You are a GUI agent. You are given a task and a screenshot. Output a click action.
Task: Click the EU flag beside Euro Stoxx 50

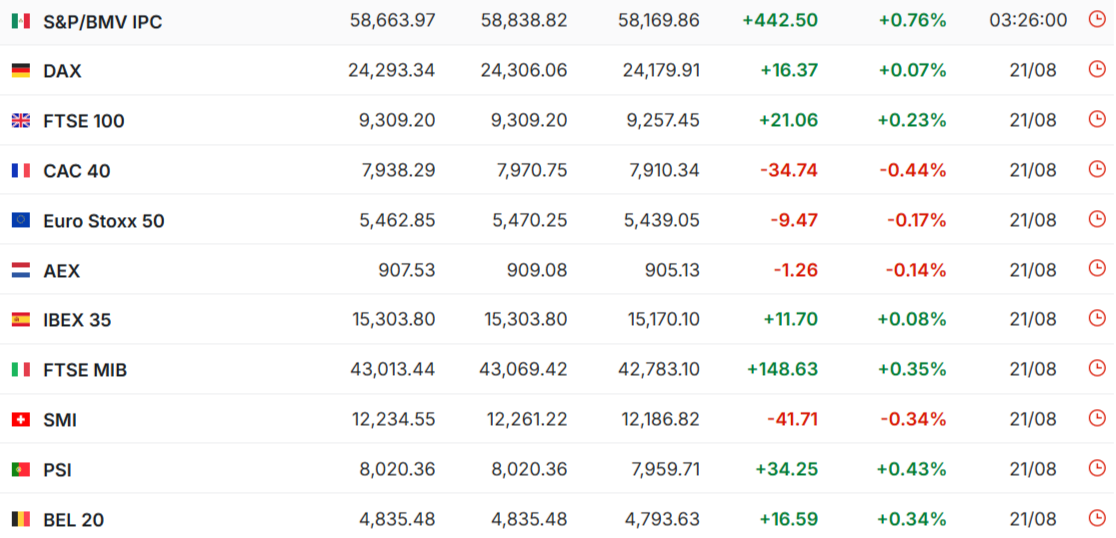coord(21,221)
